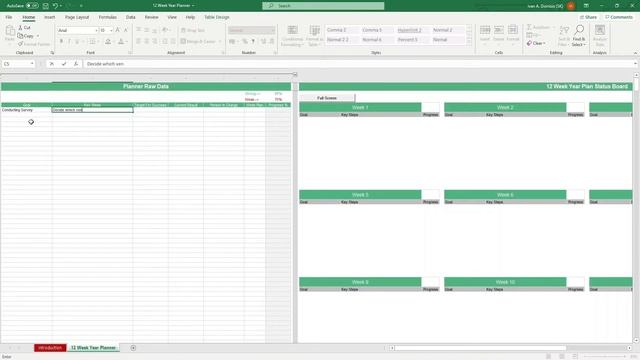Toggle Align Right in Alignment group

155,41
